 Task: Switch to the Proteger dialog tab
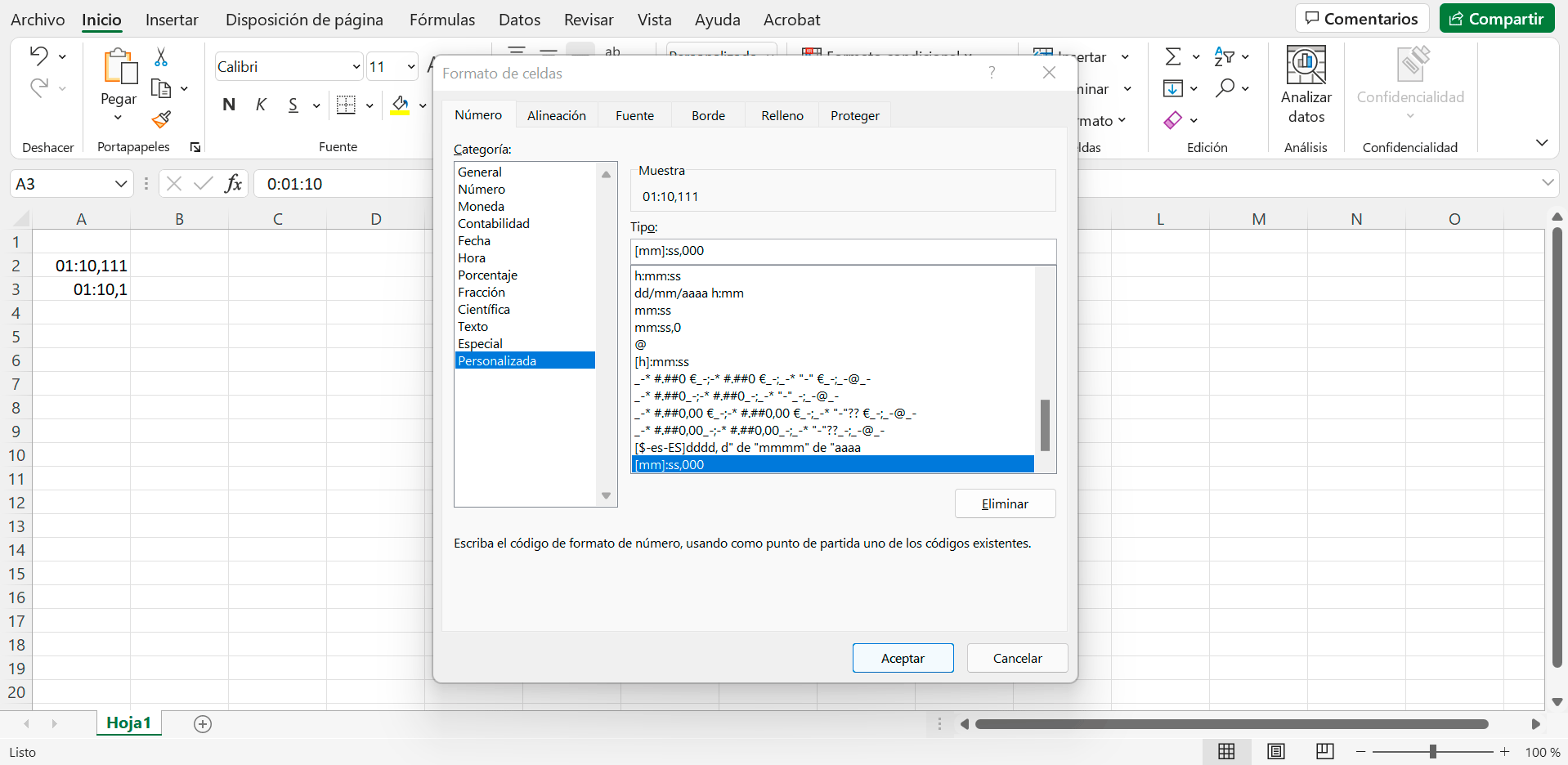coord(855,116)
